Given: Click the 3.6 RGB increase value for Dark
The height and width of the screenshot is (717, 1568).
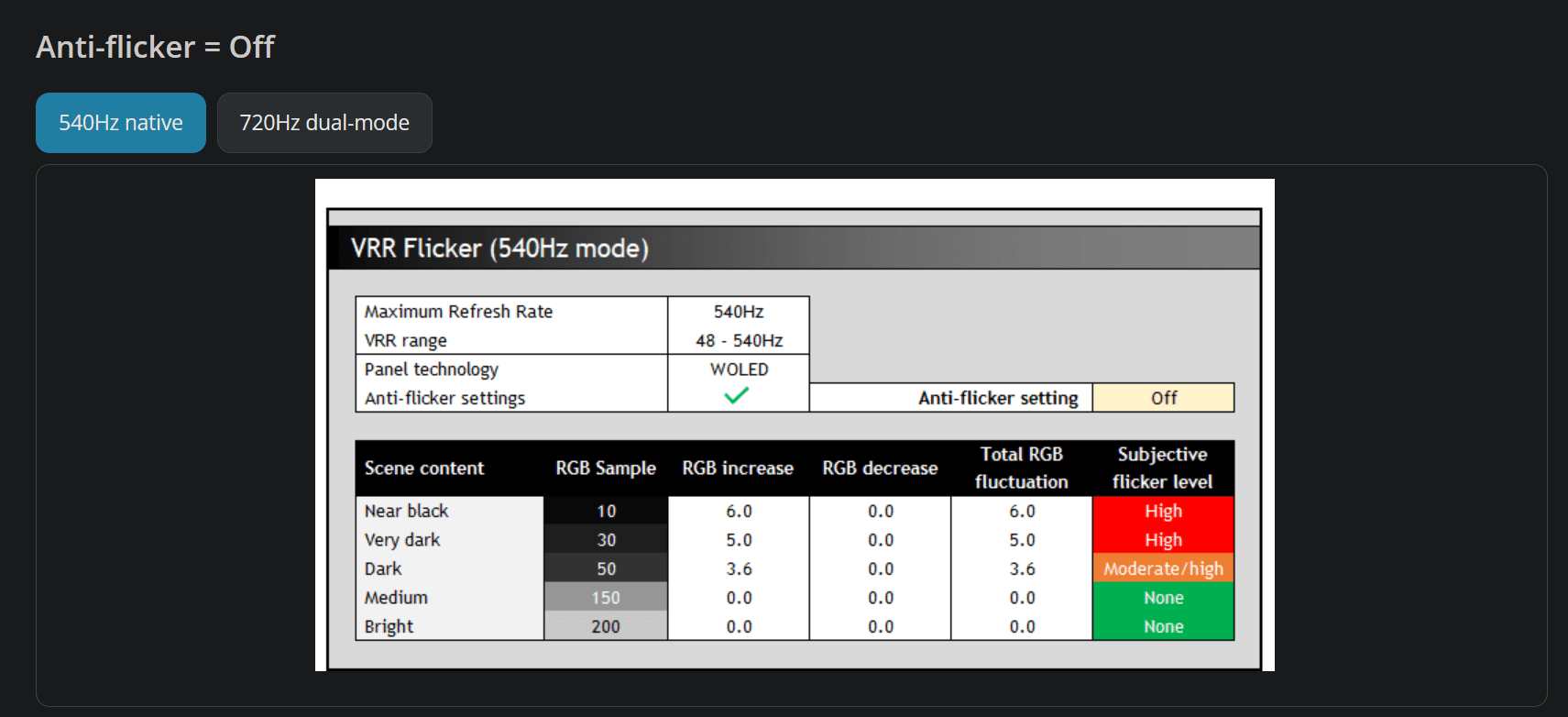Looking at the screenshot, I should pos(739,568).
